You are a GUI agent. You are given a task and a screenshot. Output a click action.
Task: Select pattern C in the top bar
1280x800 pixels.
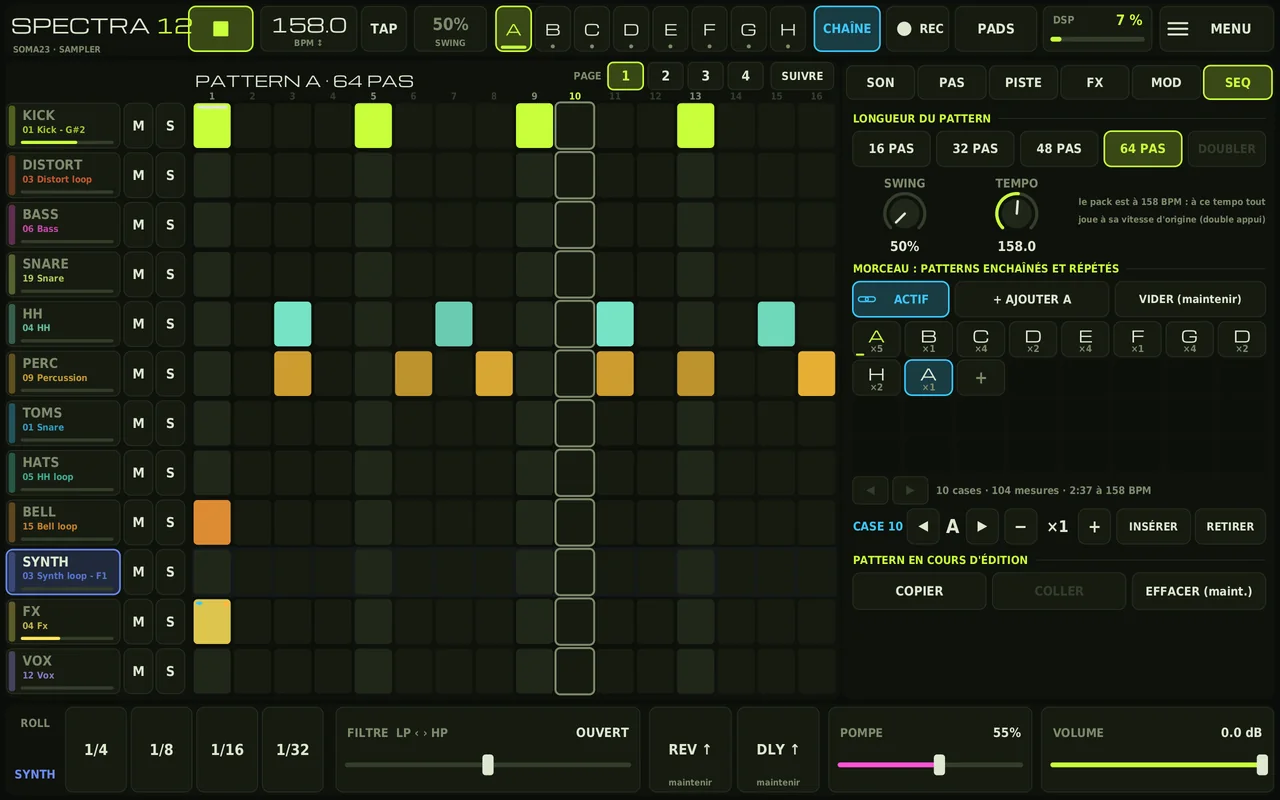click(x=592, y=29)
